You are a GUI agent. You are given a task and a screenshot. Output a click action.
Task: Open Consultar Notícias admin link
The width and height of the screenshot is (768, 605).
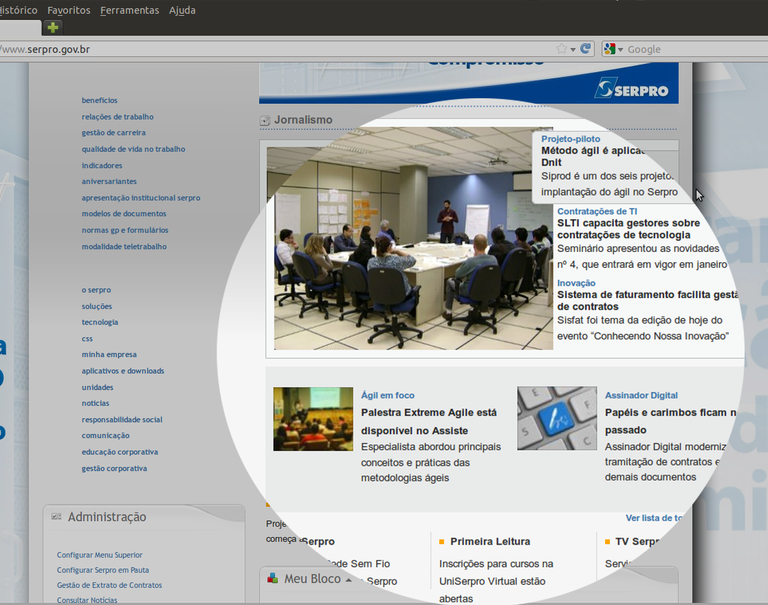click(x=87, y=600)
